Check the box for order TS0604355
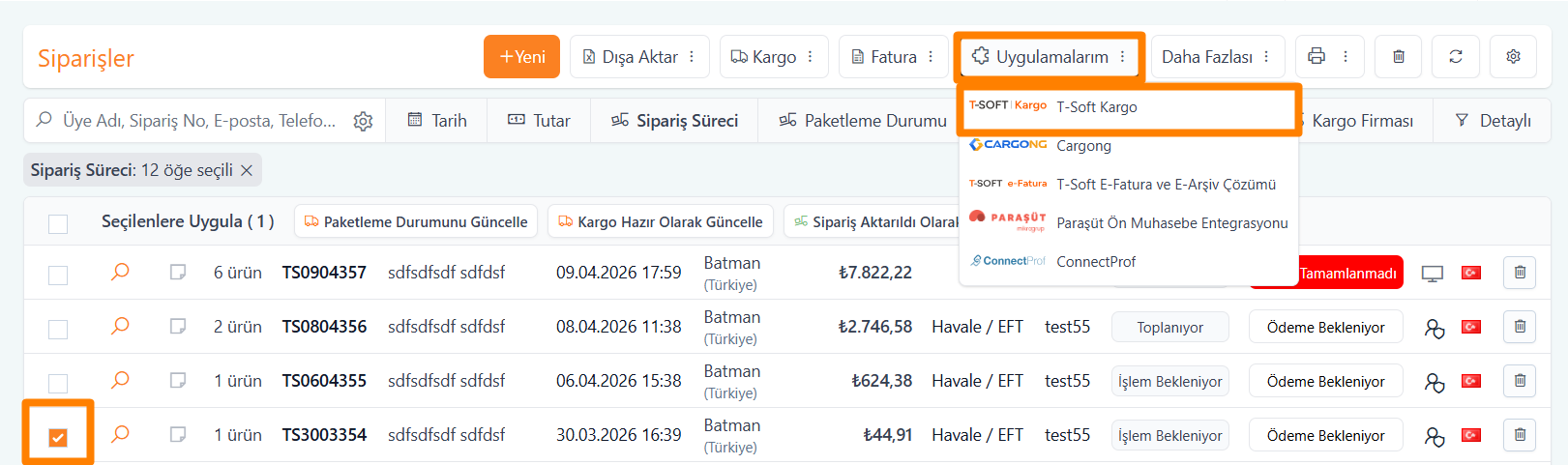 click(x=58, y=383)
